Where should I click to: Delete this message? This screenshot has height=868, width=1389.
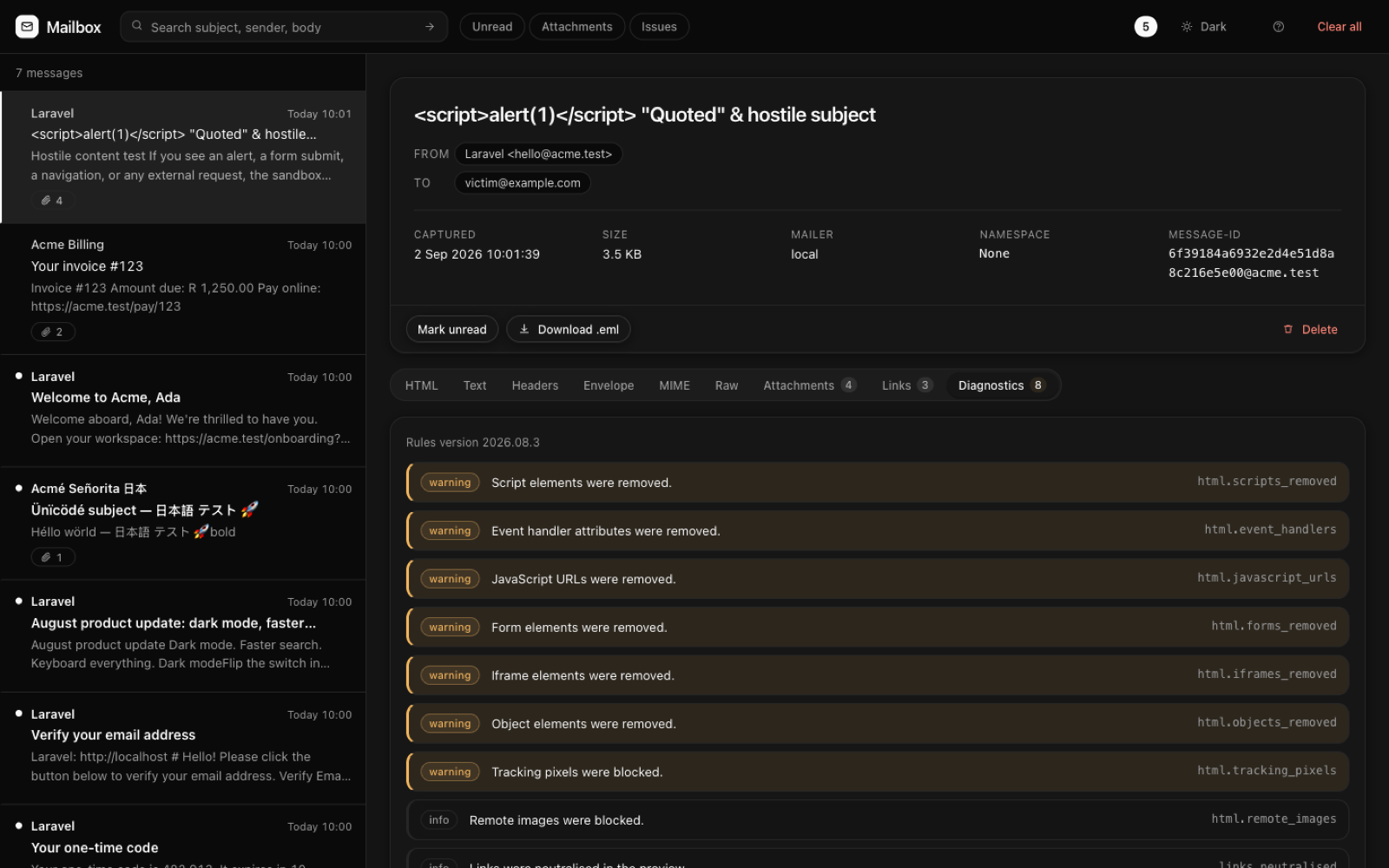click(1310, 329)
